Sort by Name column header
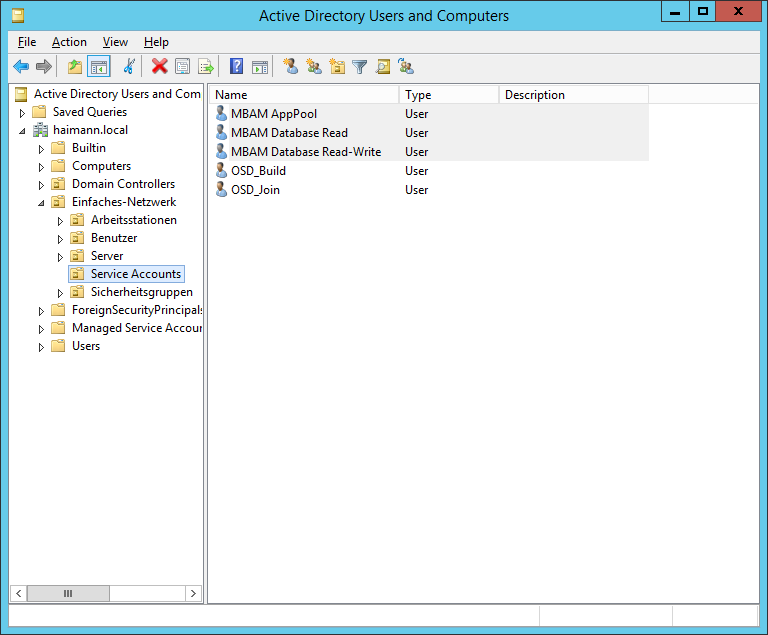Viewport: 768px width, 635px height. [x=304, y=95]
